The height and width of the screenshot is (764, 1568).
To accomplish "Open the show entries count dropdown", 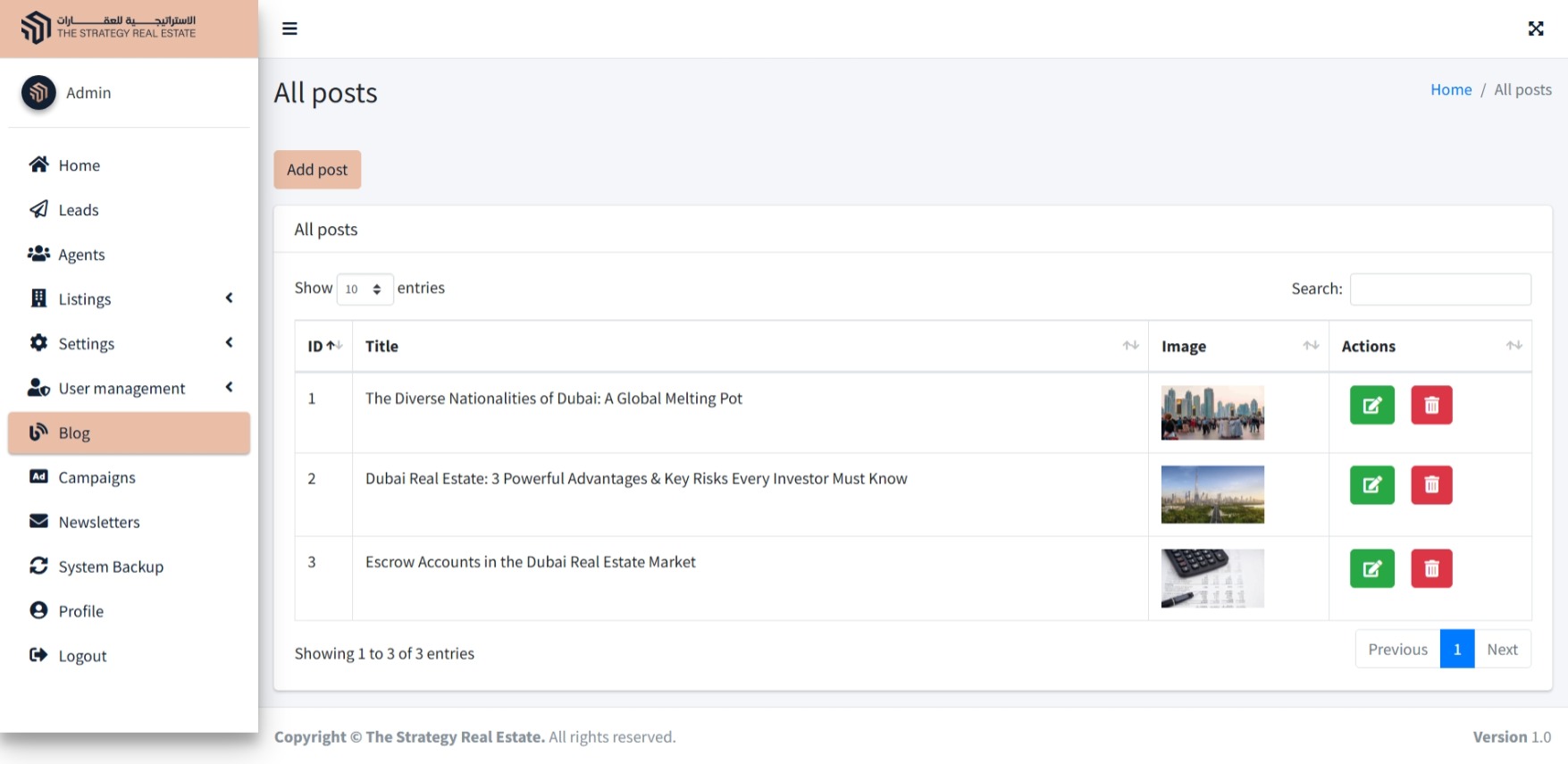I will coord(365,290).
